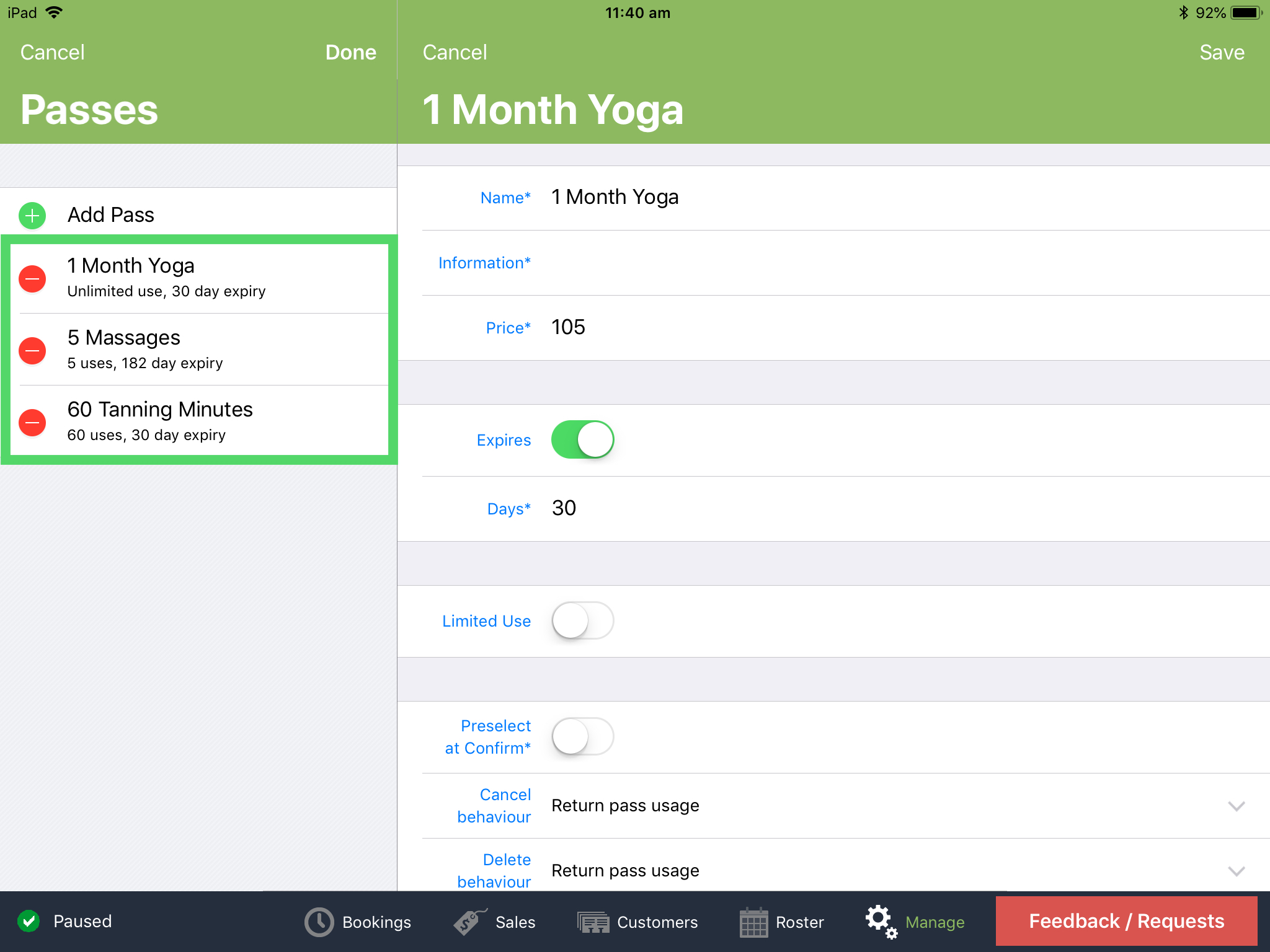Tap Save to store the pass
The image size is (1270, 952).
point(1222,52)
